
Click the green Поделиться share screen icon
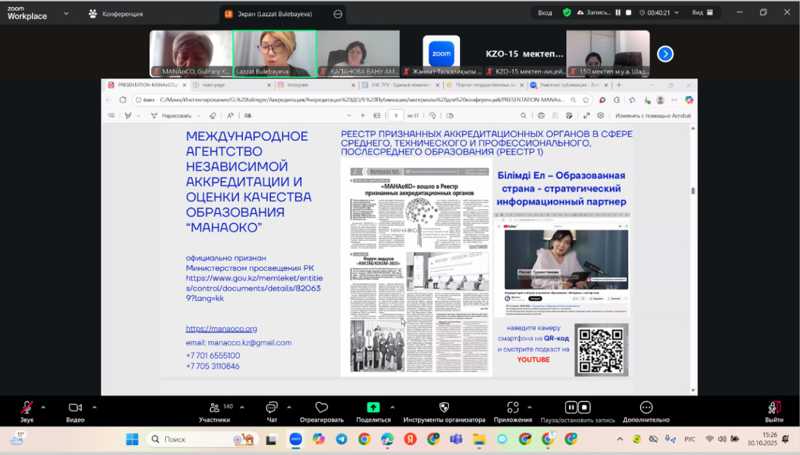point(373,408)
